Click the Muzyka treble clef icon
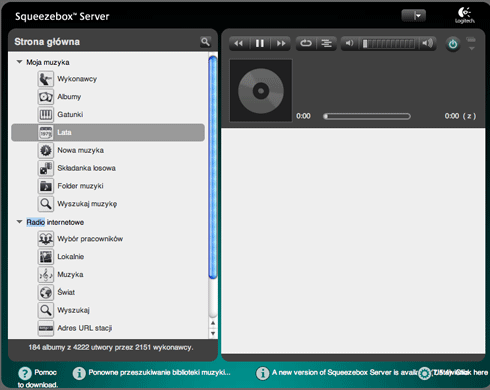The height and width of the screenshot is (390, 490). (x=46, y=275)
